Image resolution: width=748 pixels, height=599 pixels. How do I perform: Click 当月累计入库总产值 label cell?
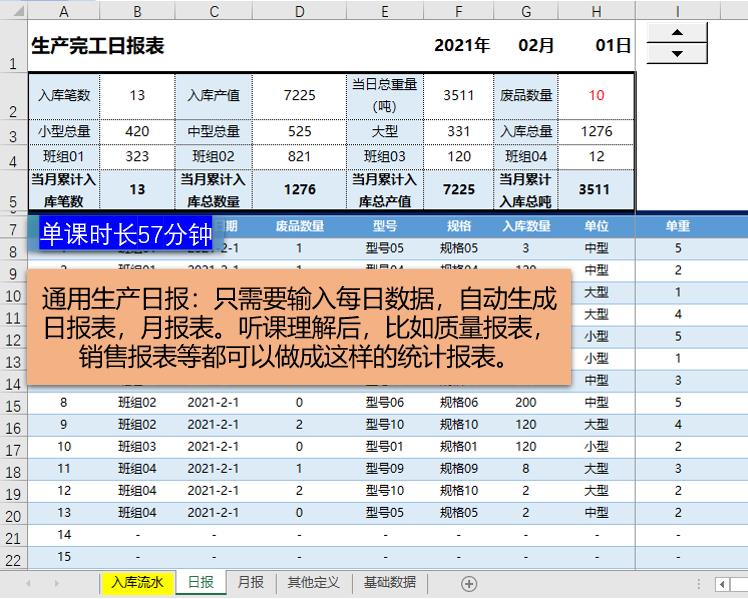(x=384, y=190)
